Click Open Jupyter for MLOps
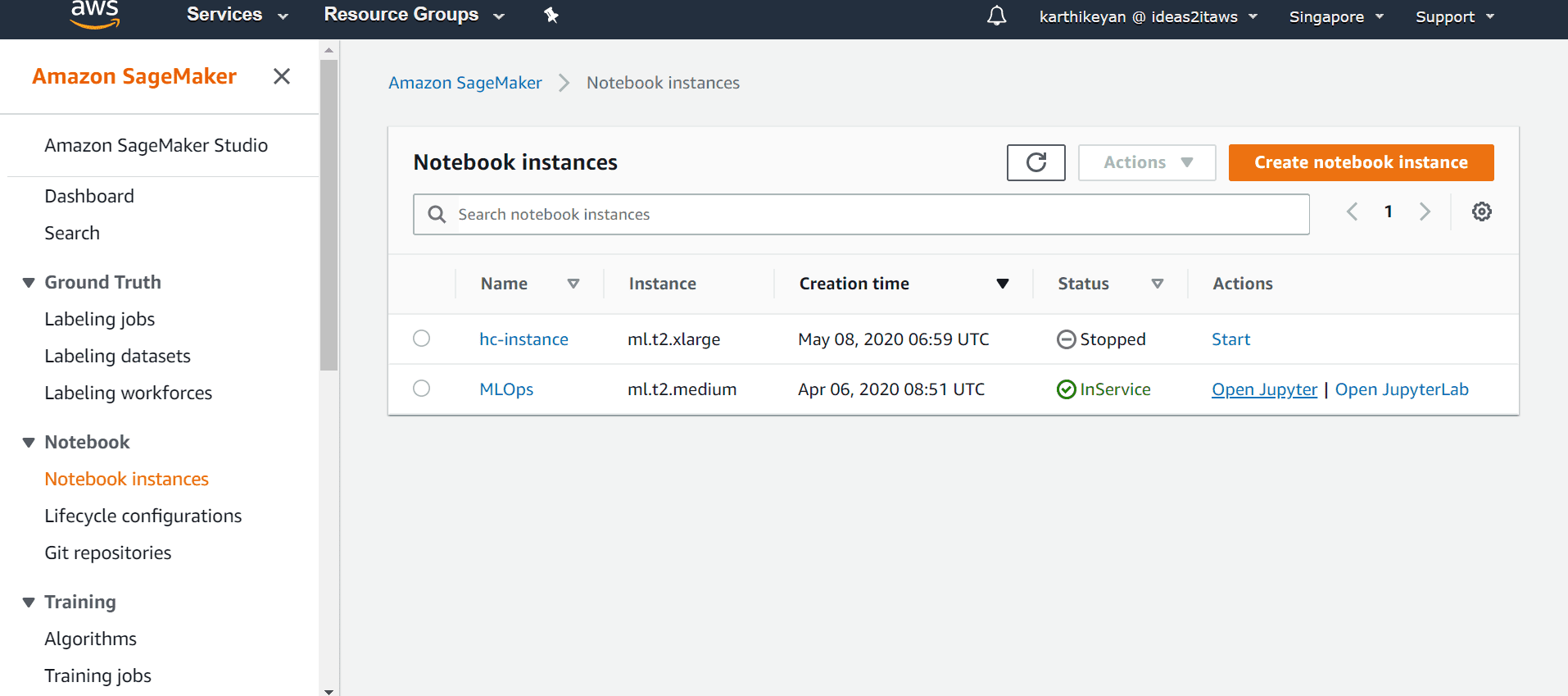Viewport: 1568px width, 696px height. pos(1264,389)
